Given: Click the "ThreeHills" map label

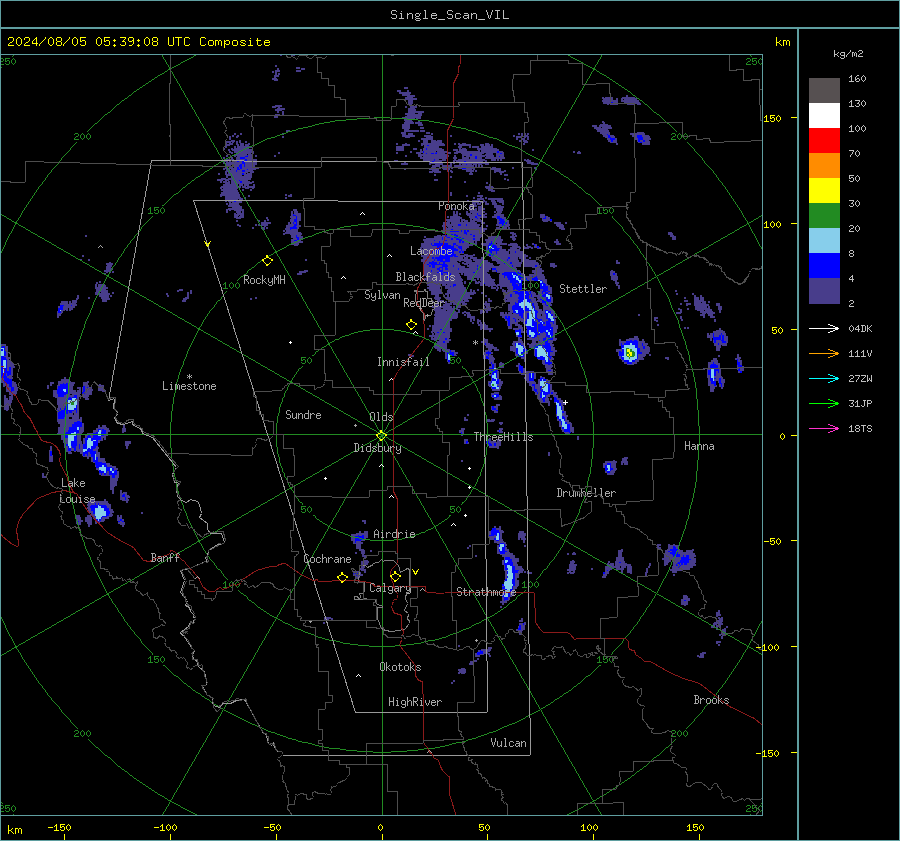Looking at the screenshot, I should coord(503,437).
